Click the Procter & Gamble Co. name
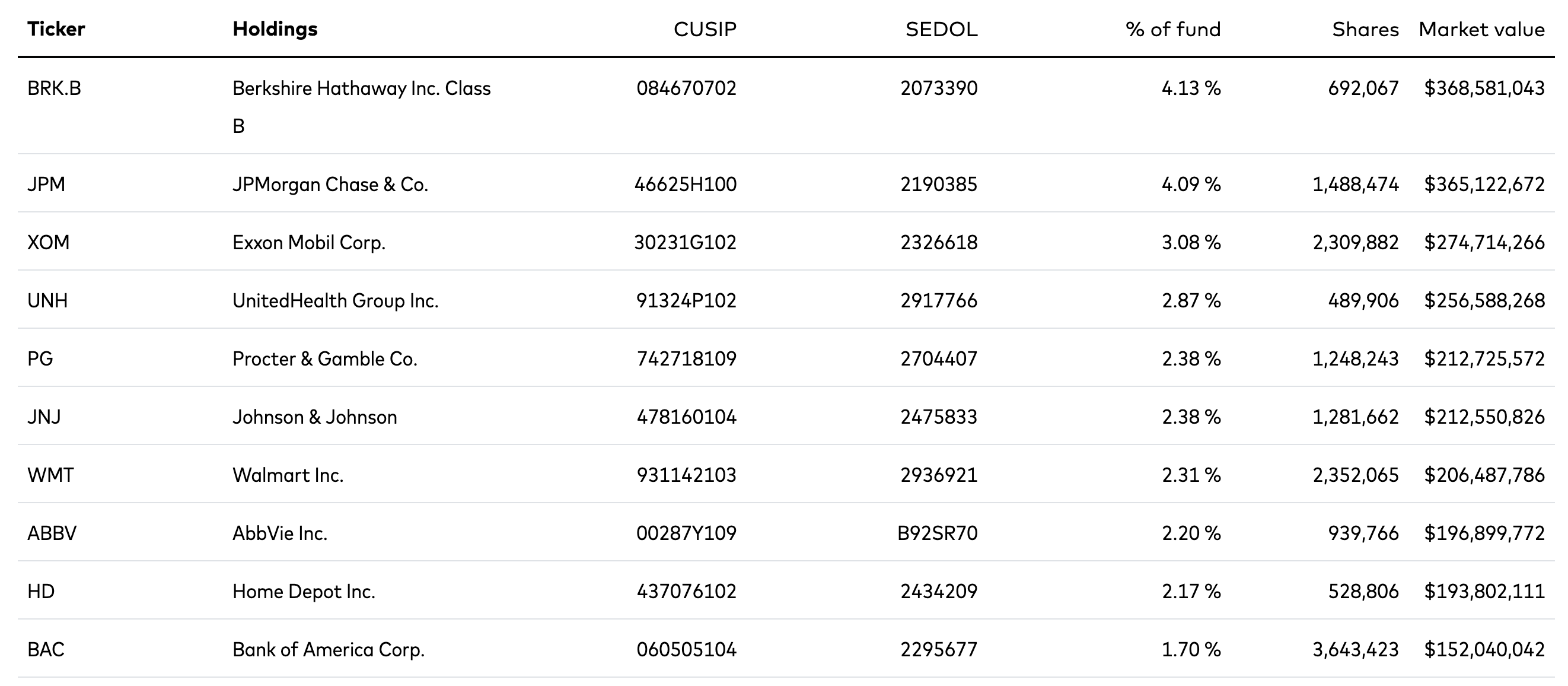Viewport: 1568px width, 686px height. [324, 359]
